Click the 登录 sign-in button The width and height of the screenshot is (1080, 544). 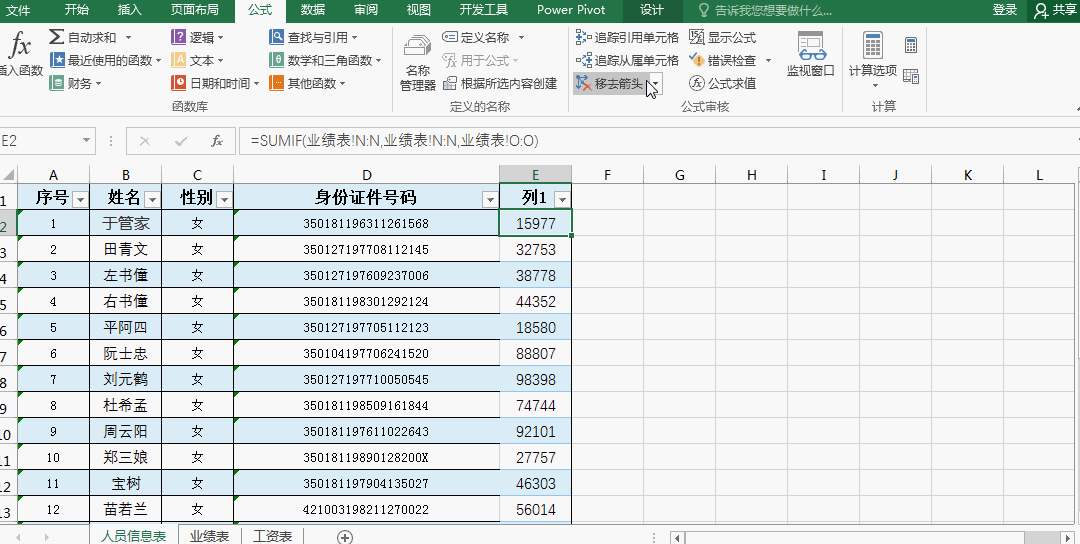(1005, 10)
